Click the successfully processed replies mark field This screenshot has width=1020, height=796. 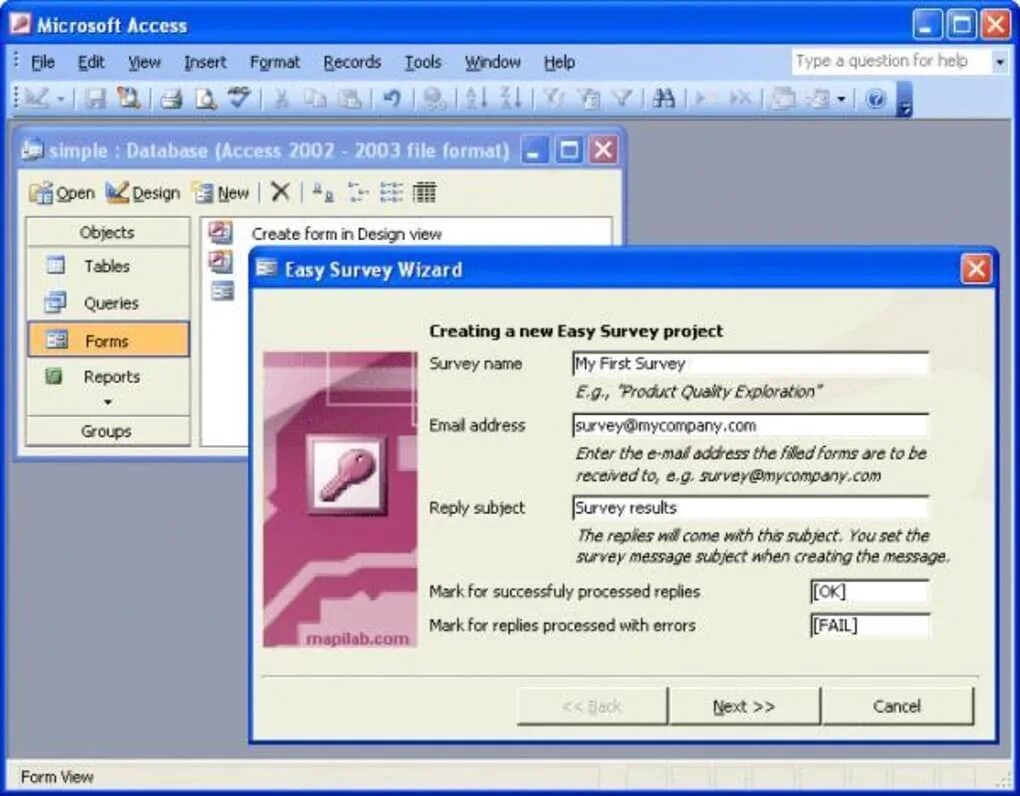870,591
